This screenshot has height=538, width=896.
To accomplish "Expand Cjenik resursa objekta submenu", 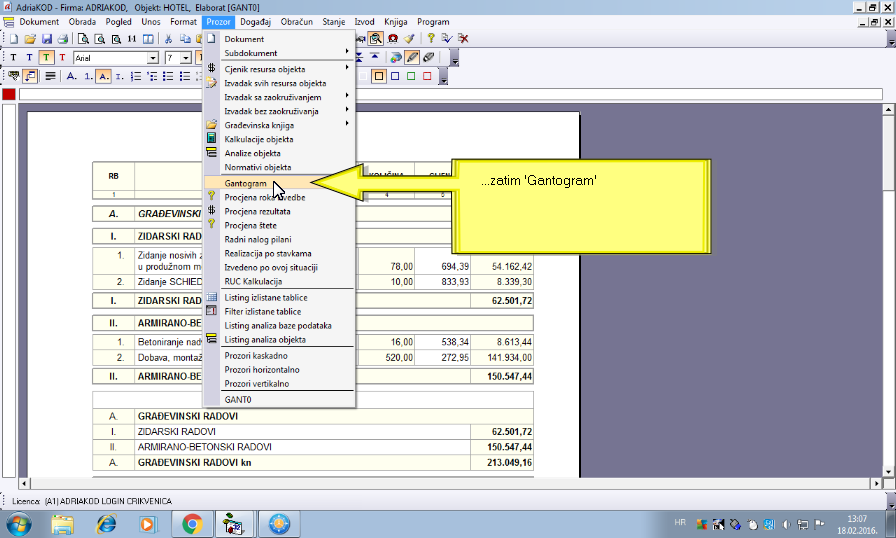I will [279, 69].
